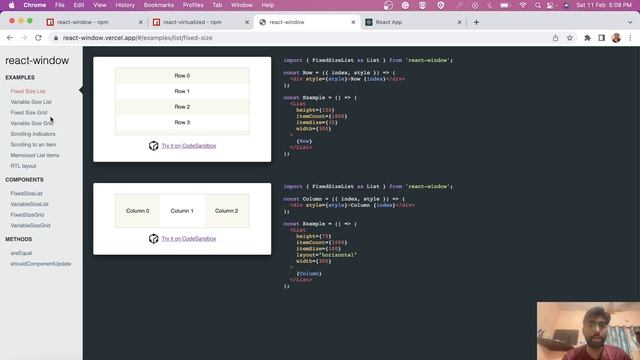Image resolution: width=640 pixels, height=360 pixels.
Task: Open Chrome three-dot menu
Action: point(630,38)
